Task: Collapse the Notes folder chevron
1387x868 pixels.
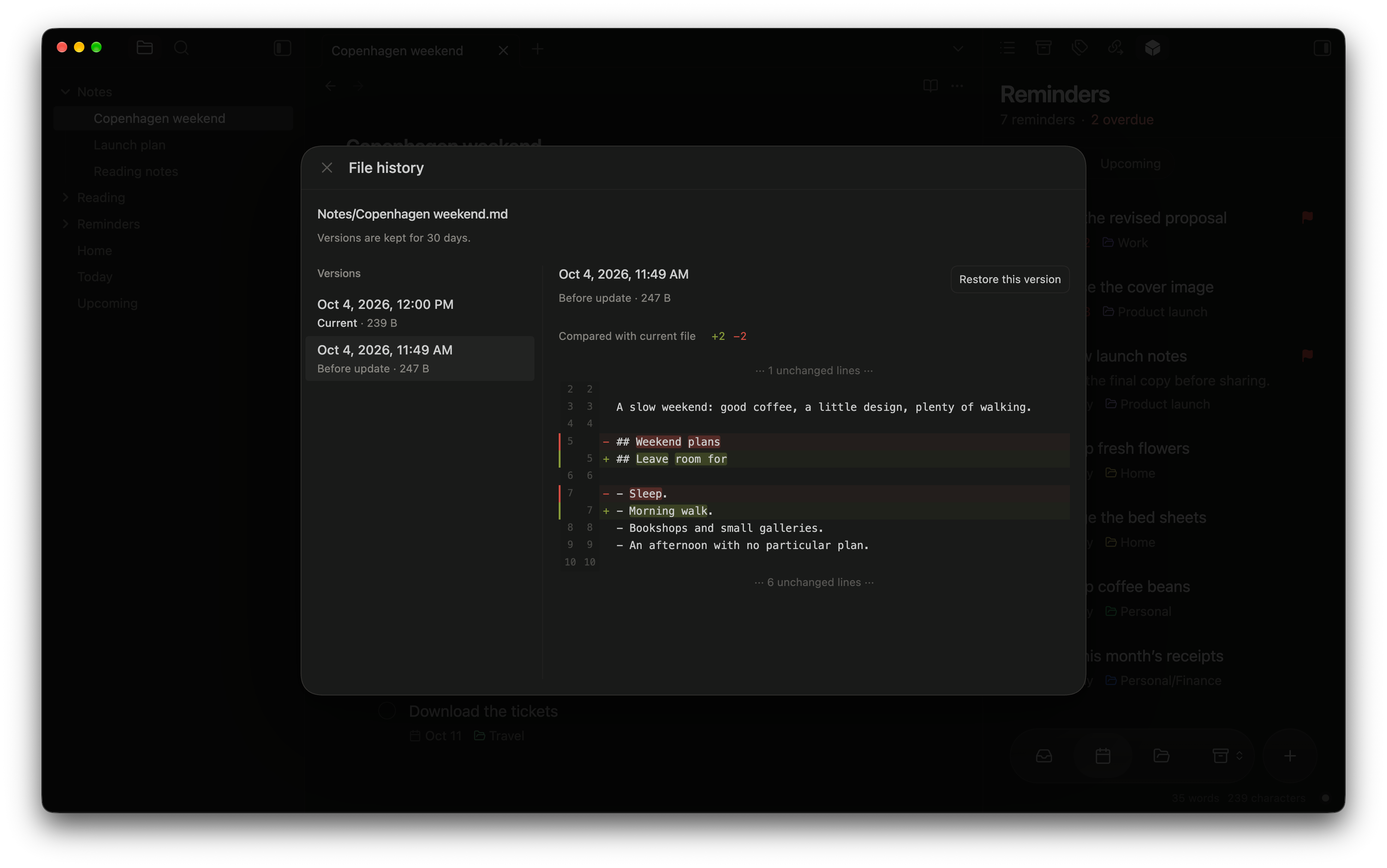Action: [x=65, y=92]
